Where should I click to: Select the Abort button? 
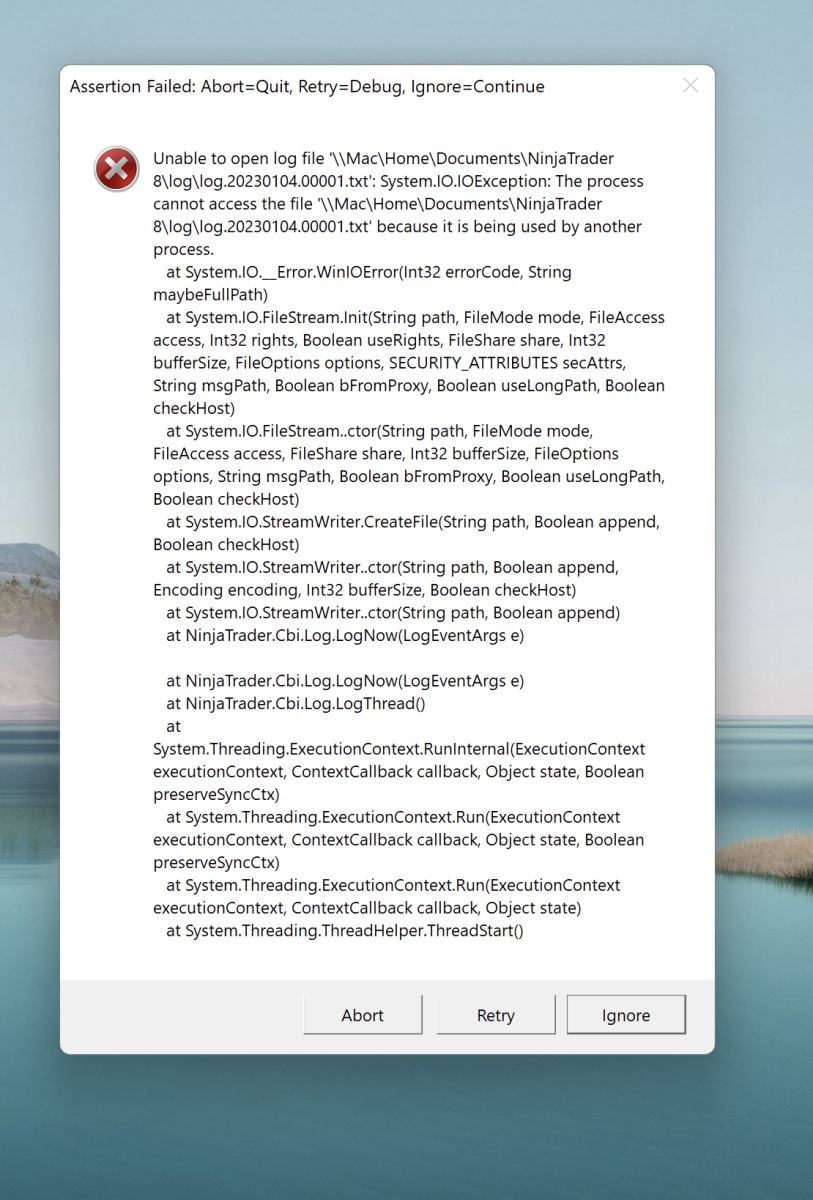[362, 1014]
